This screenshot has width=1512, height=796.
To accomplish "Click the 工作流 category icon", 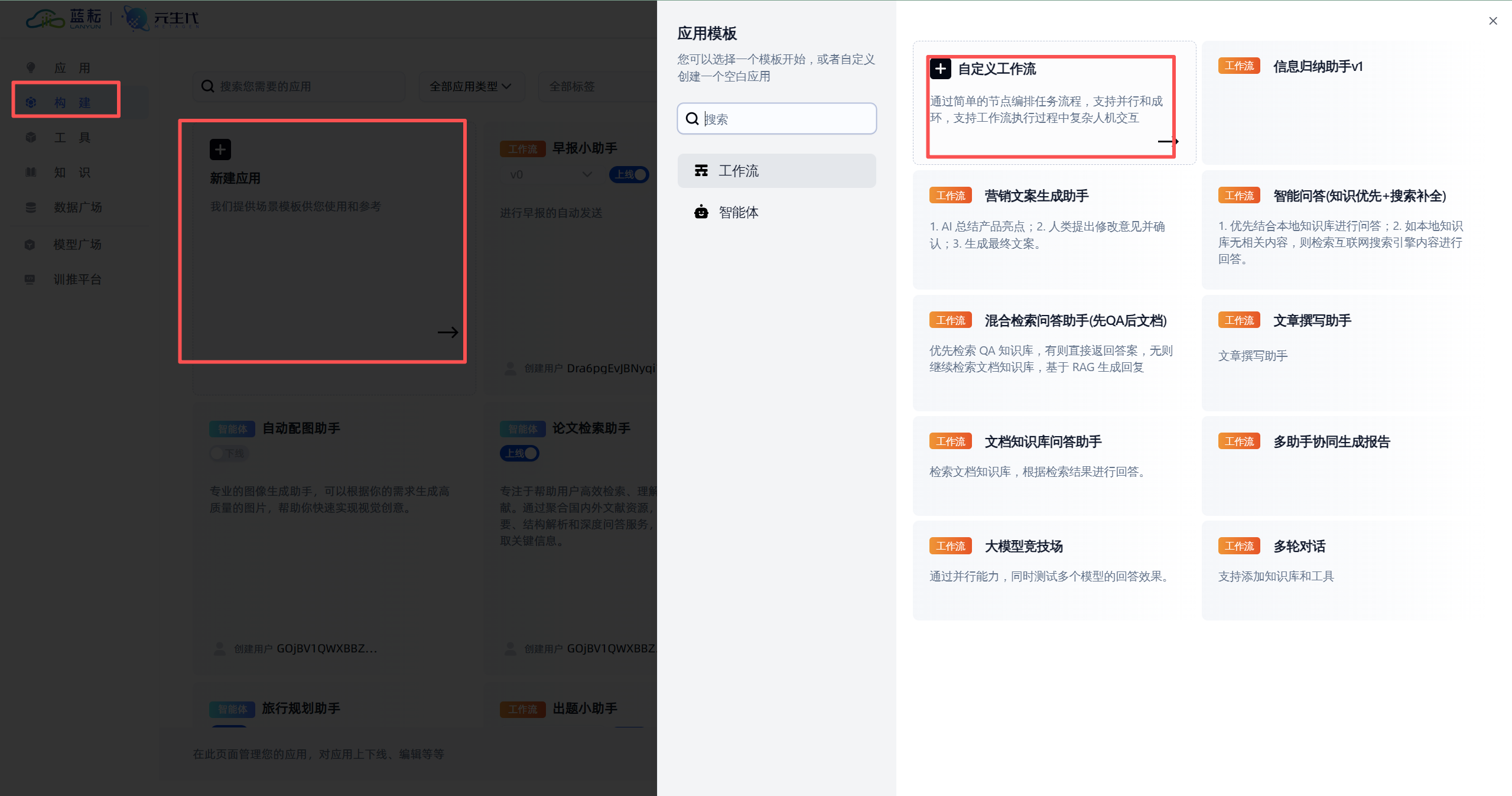I will pos(701,171).
